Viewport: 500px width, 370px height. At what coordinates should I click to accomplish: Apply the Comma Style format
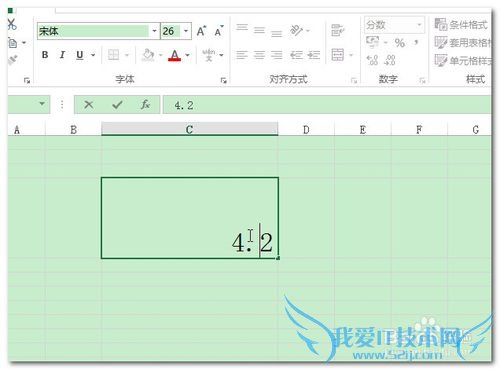(416, 43)
